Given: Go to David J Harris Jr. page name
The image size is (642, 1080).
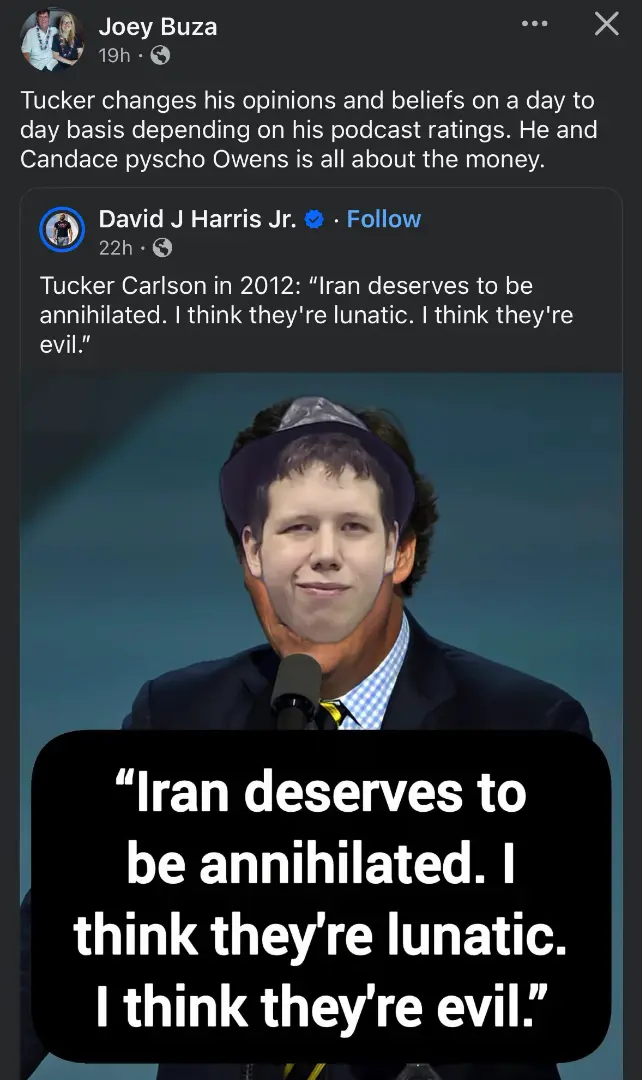Looking at the screenshot, I should point(198,219).
